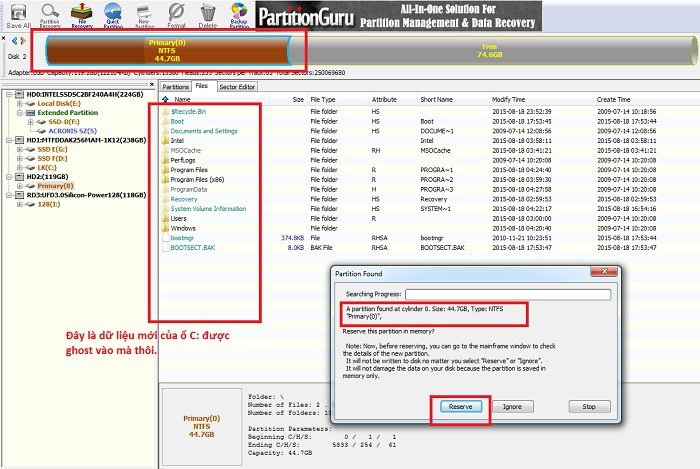This screenshot has height=469, width=700.
Task: Expand the 128(I:) tree node
Action: [20, 204]
